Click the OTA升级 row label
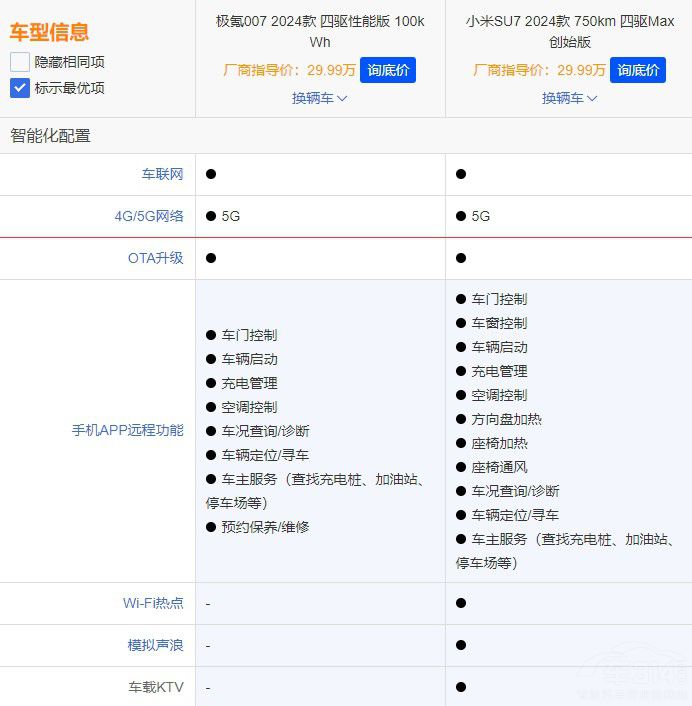 point(155,258)
